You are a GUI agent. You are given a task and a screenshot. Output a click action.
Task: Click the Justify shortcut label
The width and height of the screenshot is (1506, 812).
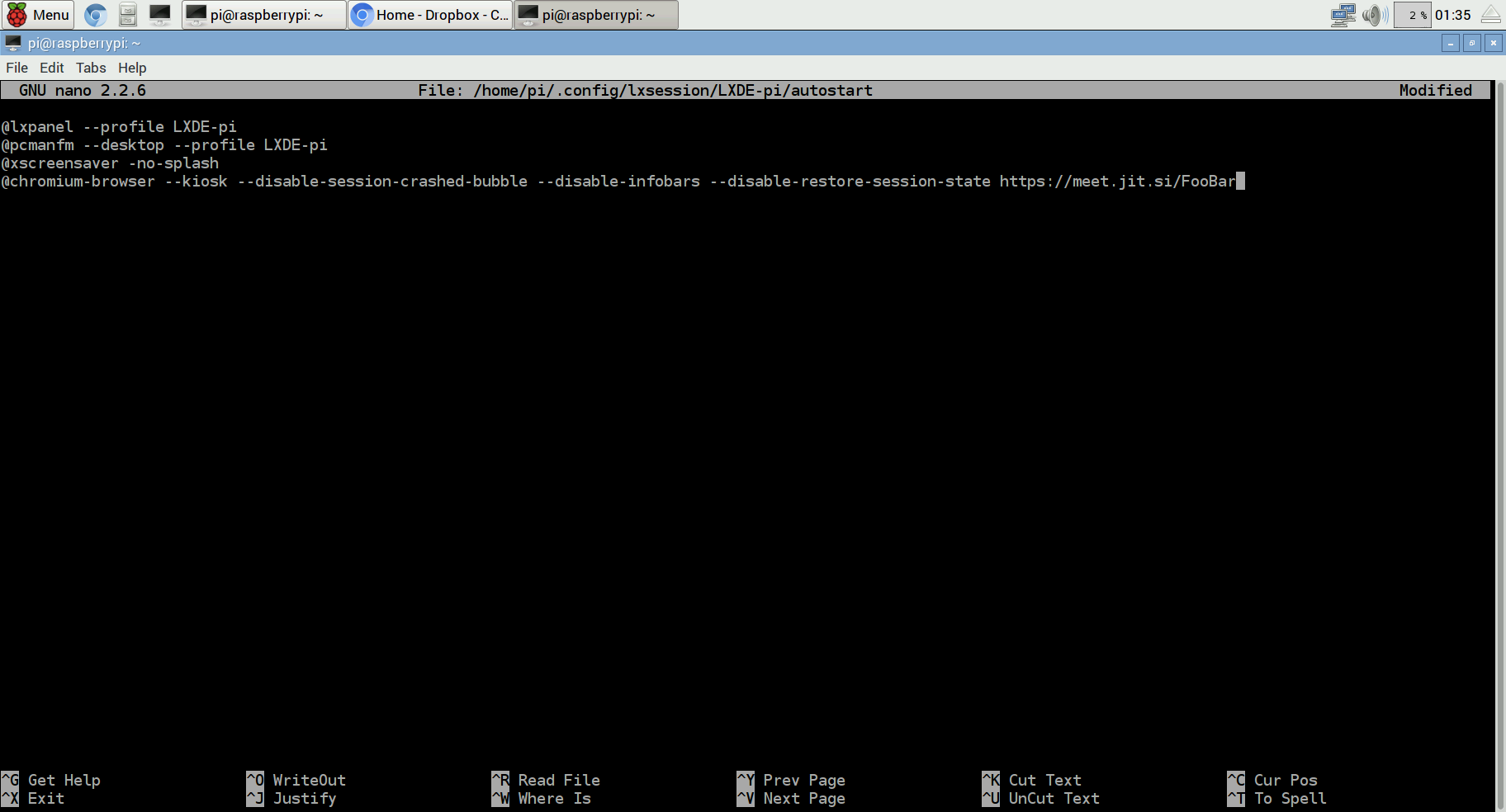coord(305,799)
